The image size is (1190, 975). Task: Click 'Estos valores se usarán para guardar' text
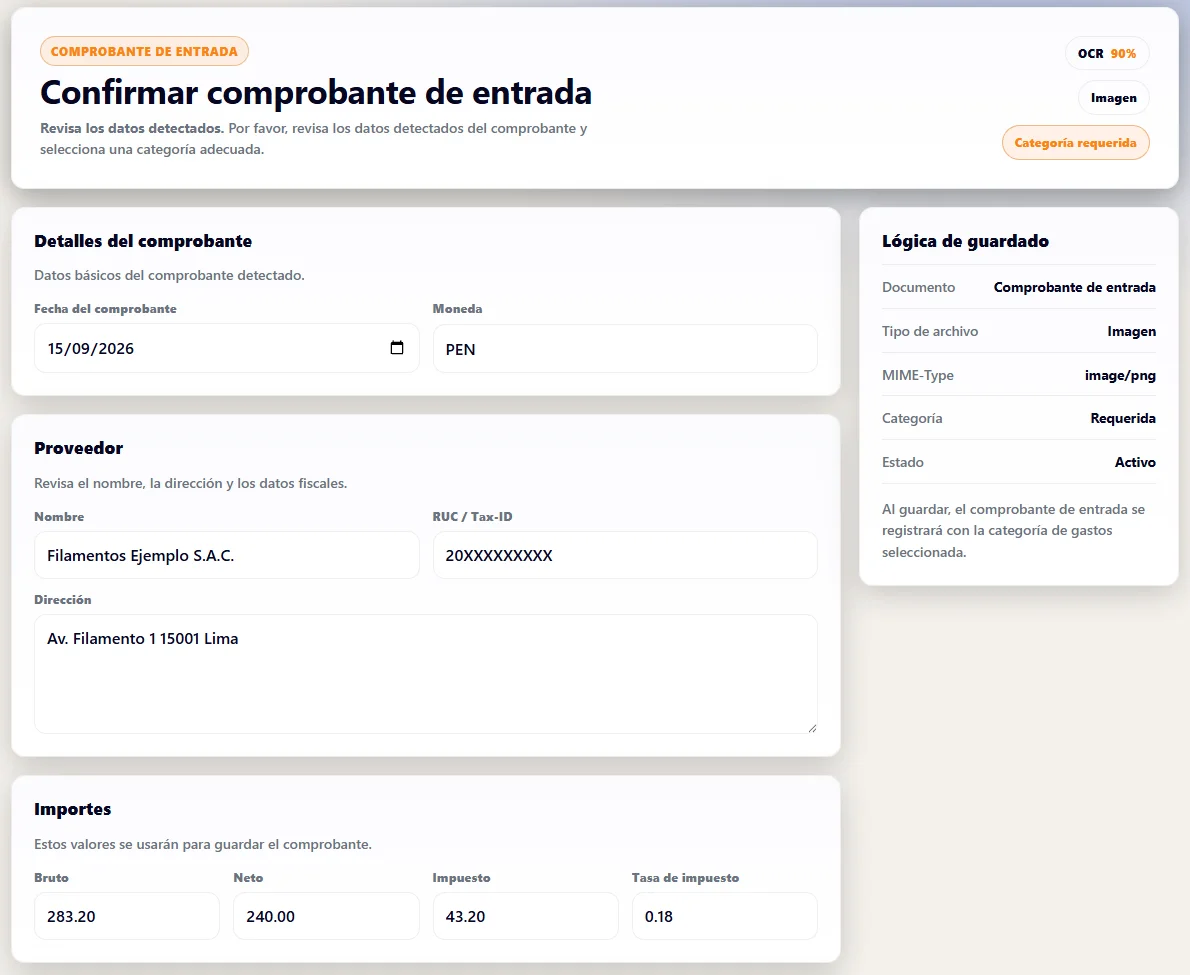(x=203, y=844)
